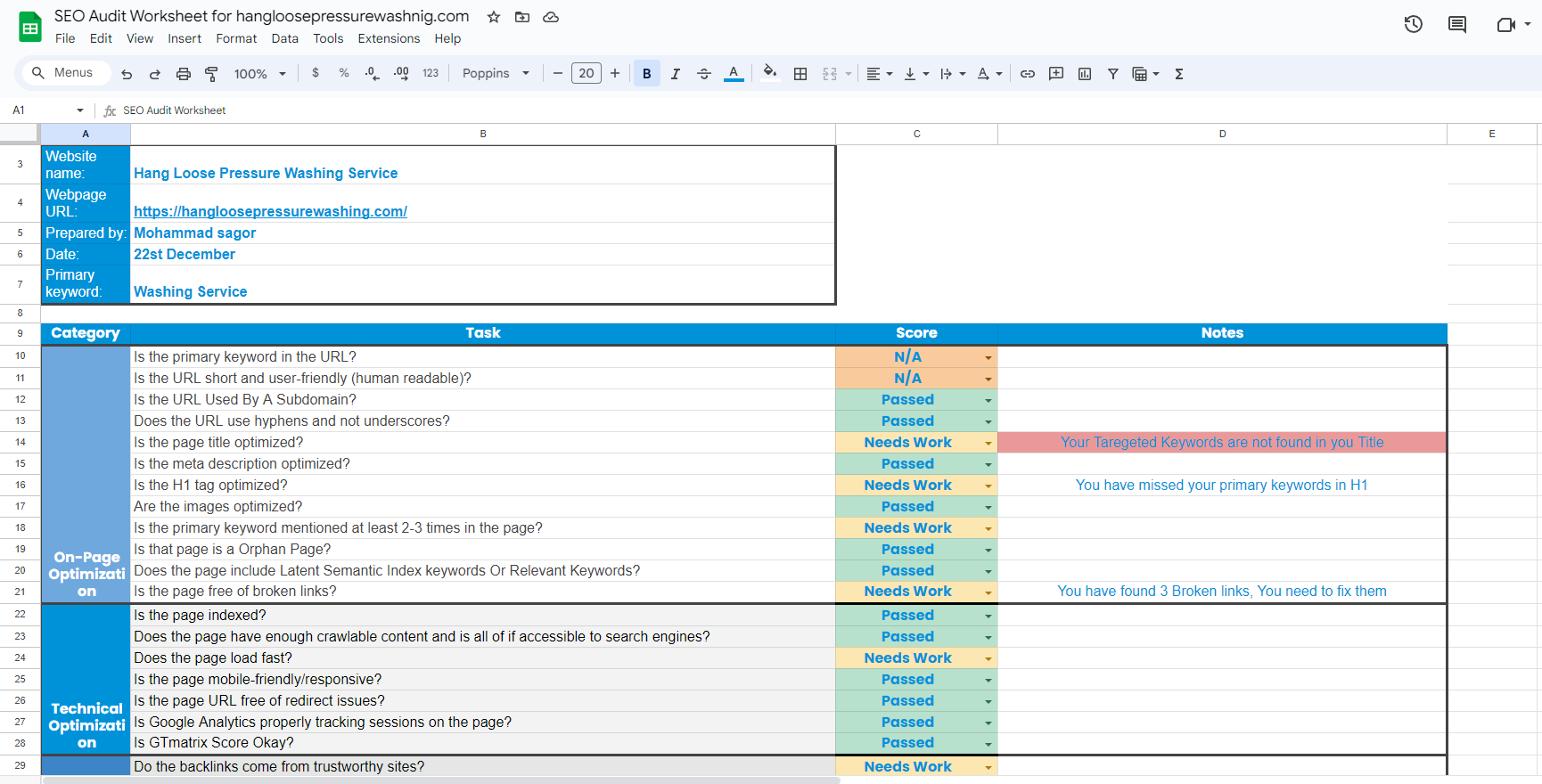Select the Paint format tool
1542x784 pixels.
[211, 74]
